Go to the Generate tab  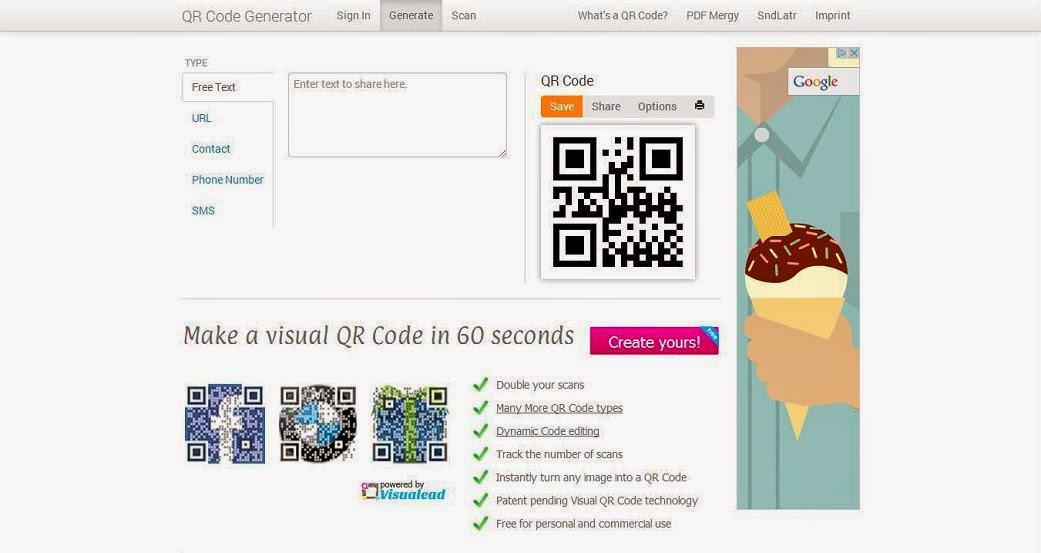[x=411, y=15]
